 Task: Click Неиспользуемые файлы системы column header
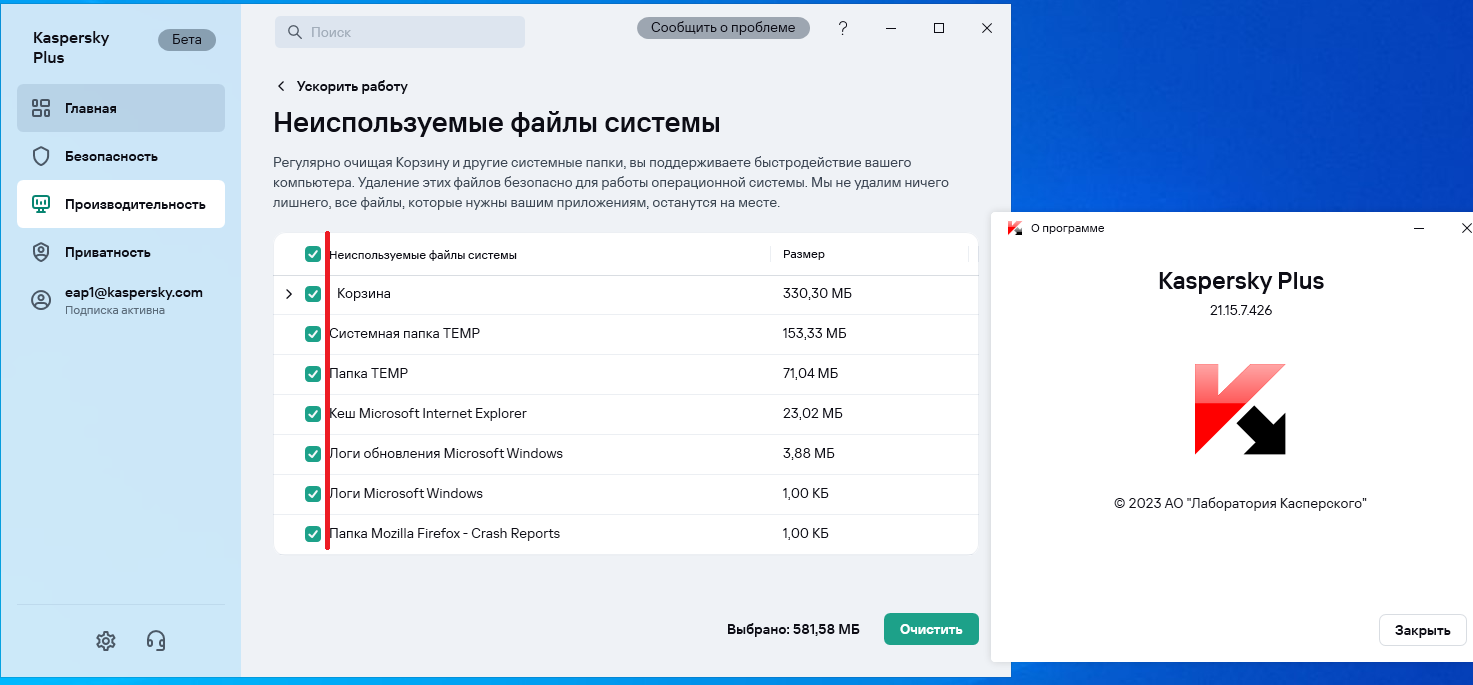click(x=423, y=255)
